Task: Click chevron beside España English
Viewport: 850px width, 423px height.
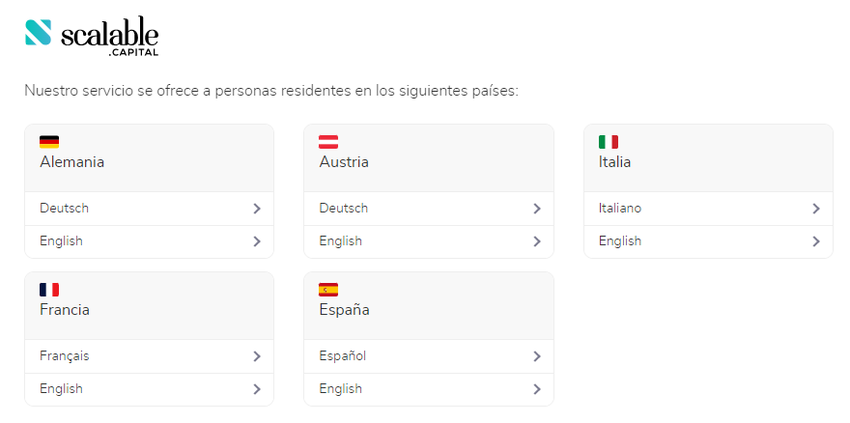Action: tap(537, 389)
